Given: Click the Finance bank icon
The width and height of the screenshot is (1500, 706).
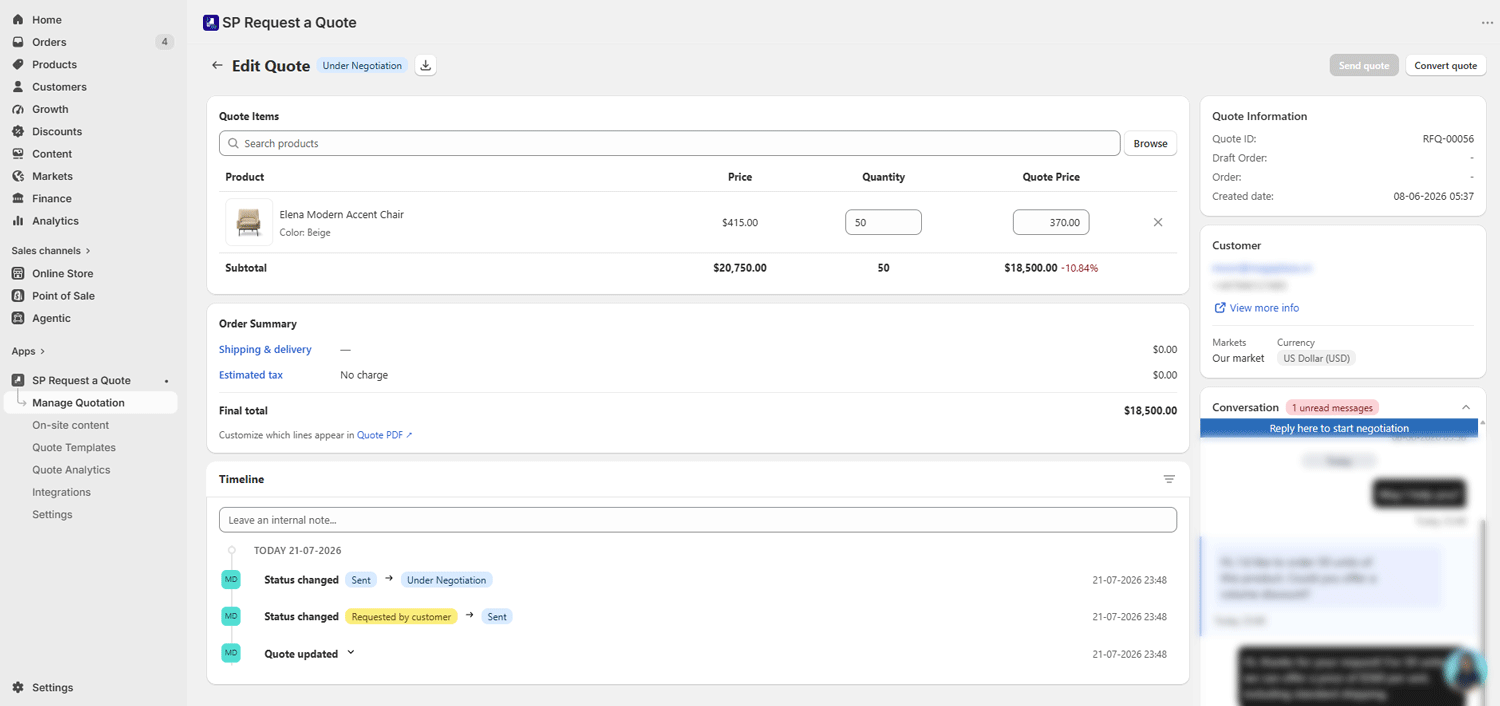Looking at the screenshot, I should (x=18, y=198).
